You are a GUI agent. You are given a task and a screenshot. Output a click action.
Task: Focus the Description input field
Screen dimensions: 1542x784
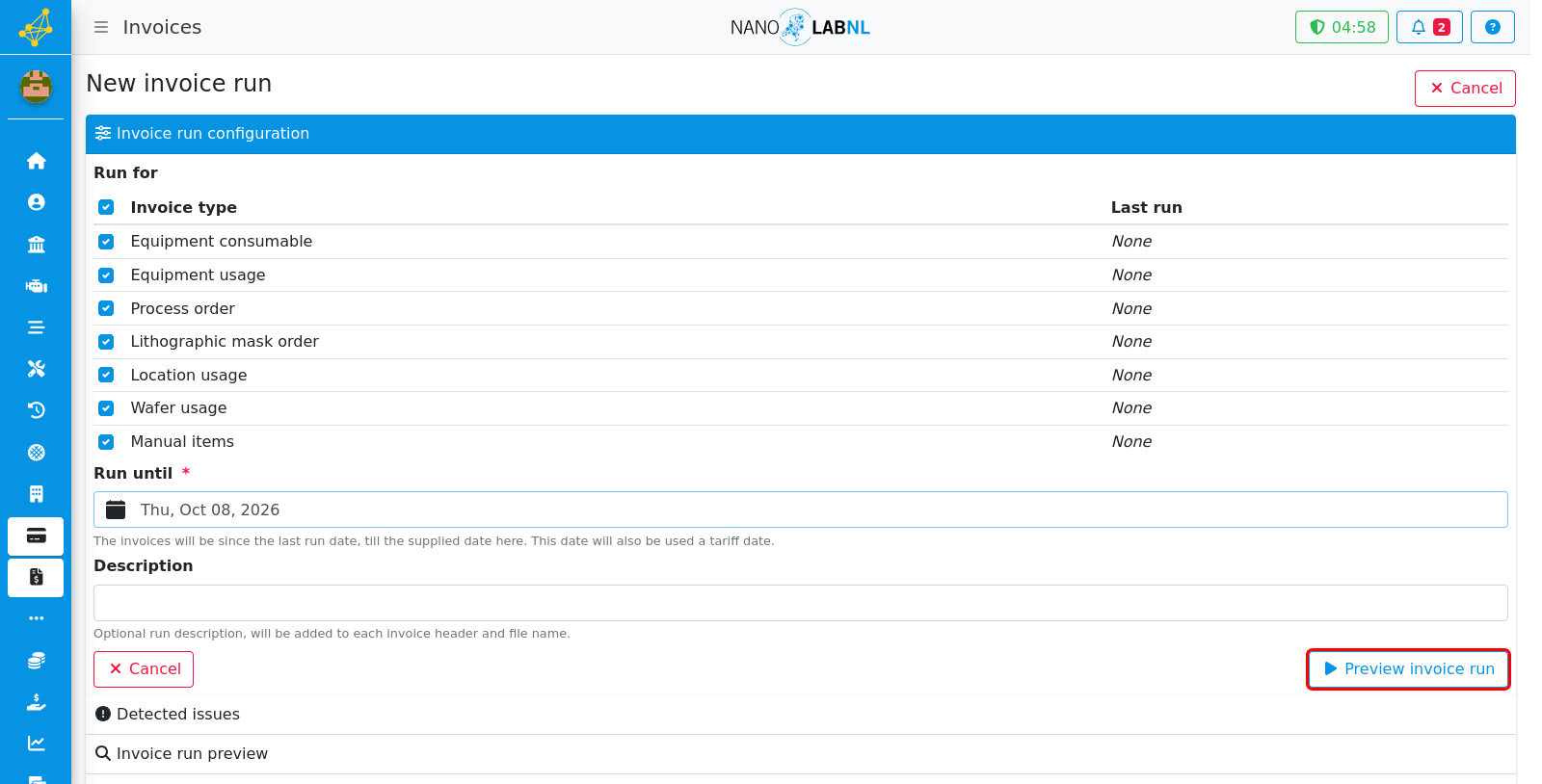(800, 603)
